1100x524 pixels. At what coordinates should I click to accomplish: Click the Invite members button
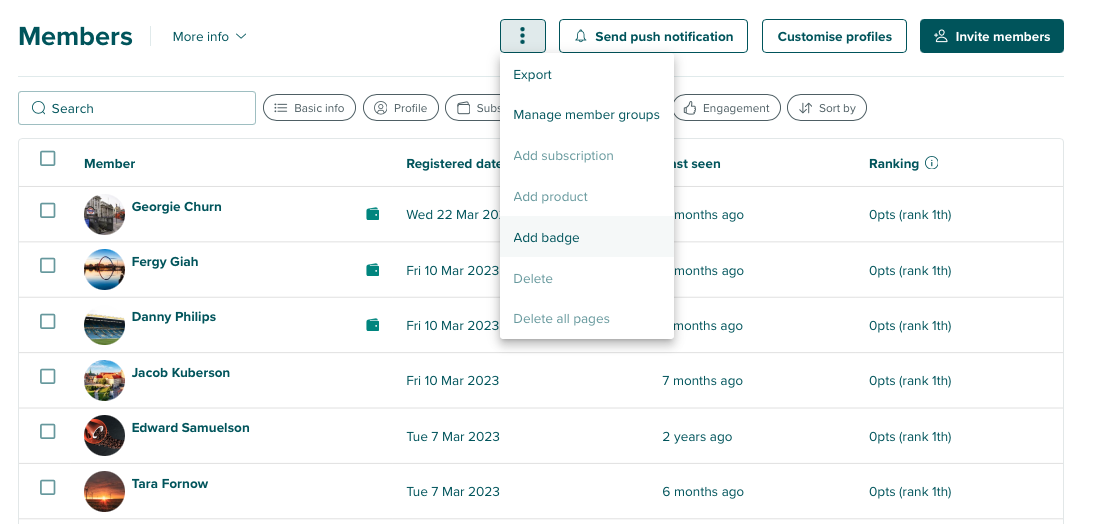click(x=991, y=36)
